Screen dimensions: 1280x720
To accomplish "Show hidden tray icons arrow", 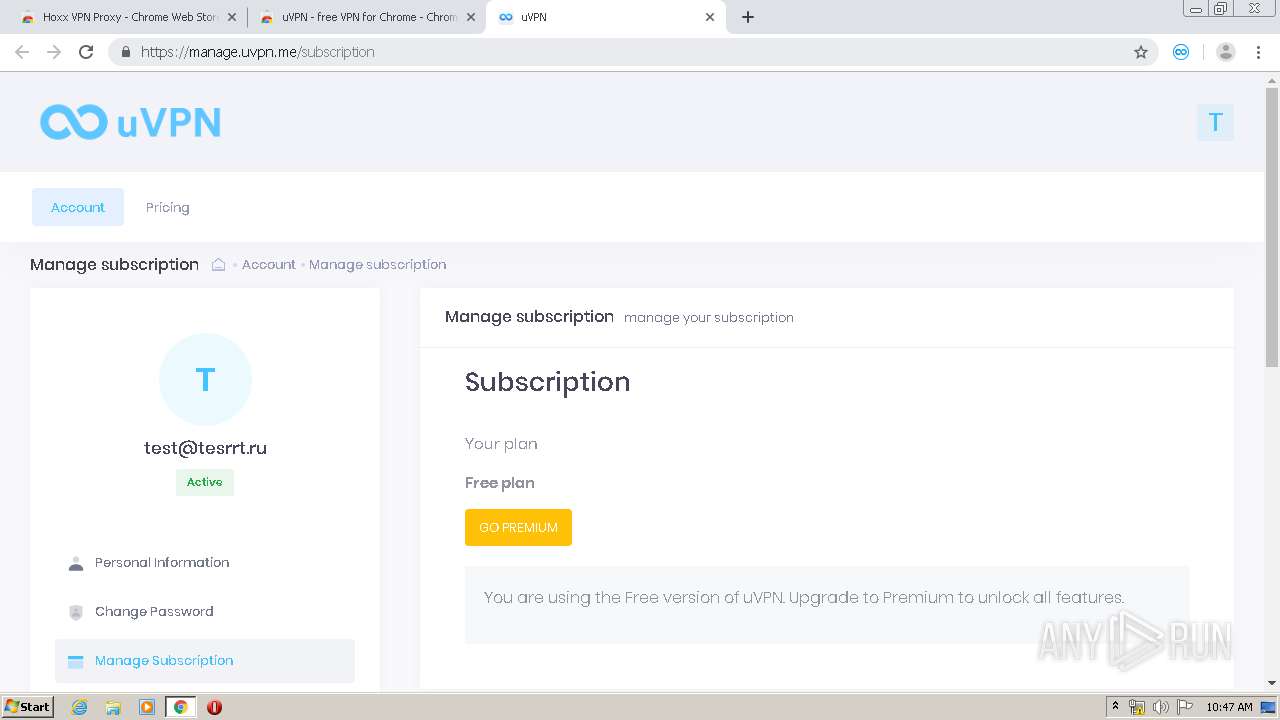I will 1115,706.
